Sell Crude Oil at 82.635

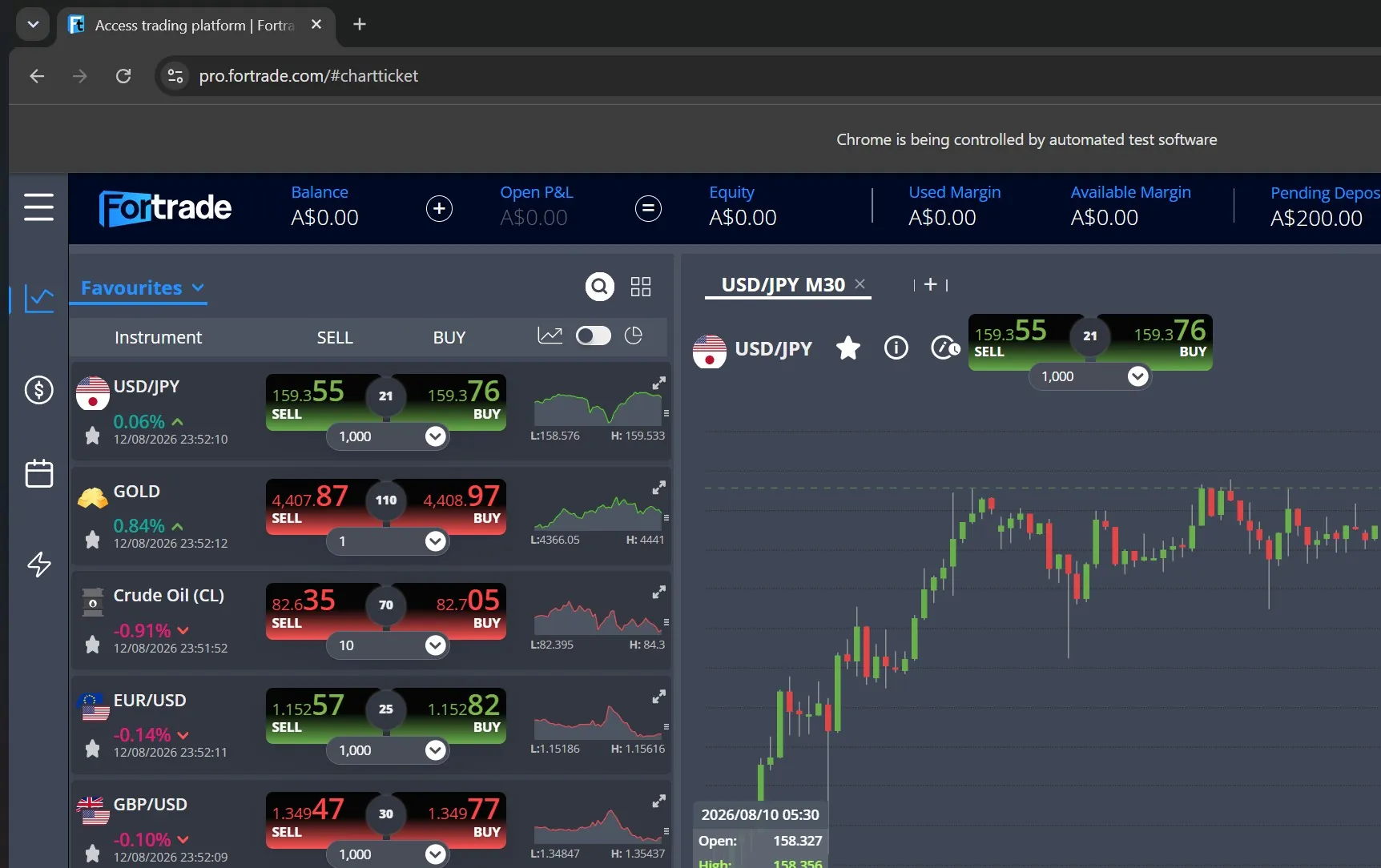click(317, 610)
